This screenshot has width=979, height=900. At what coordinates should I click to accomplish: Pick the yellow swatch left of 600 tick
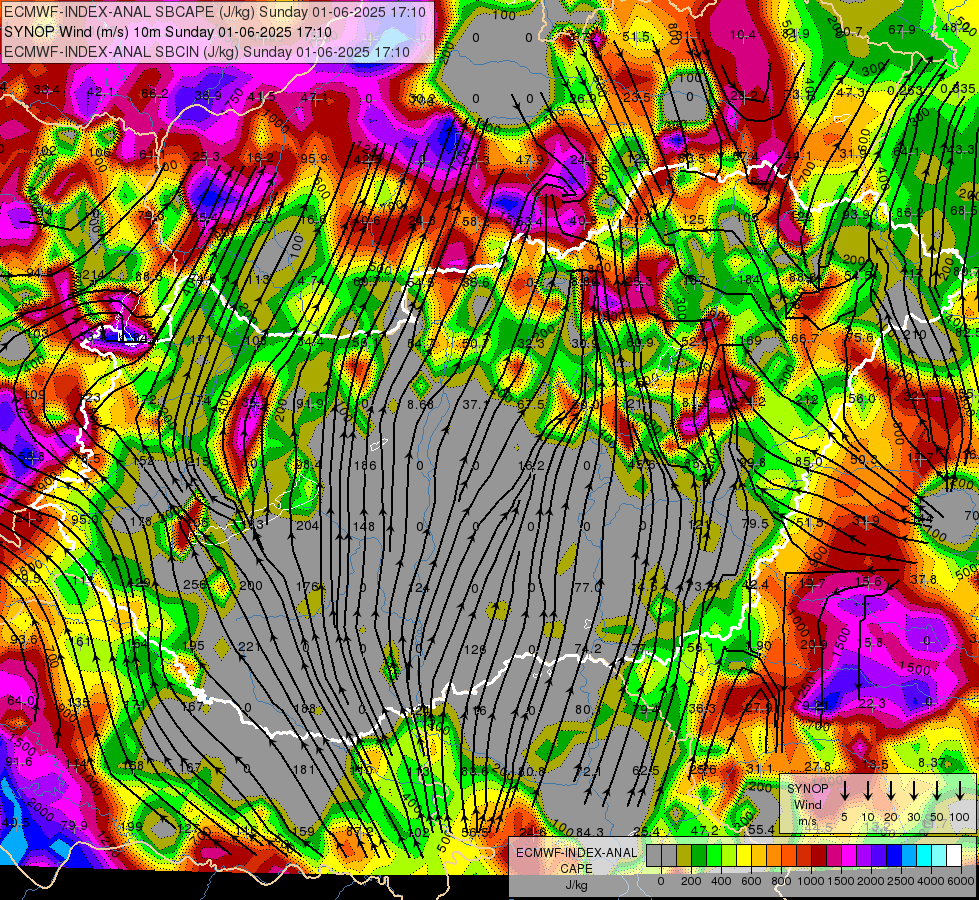(744, 856)
